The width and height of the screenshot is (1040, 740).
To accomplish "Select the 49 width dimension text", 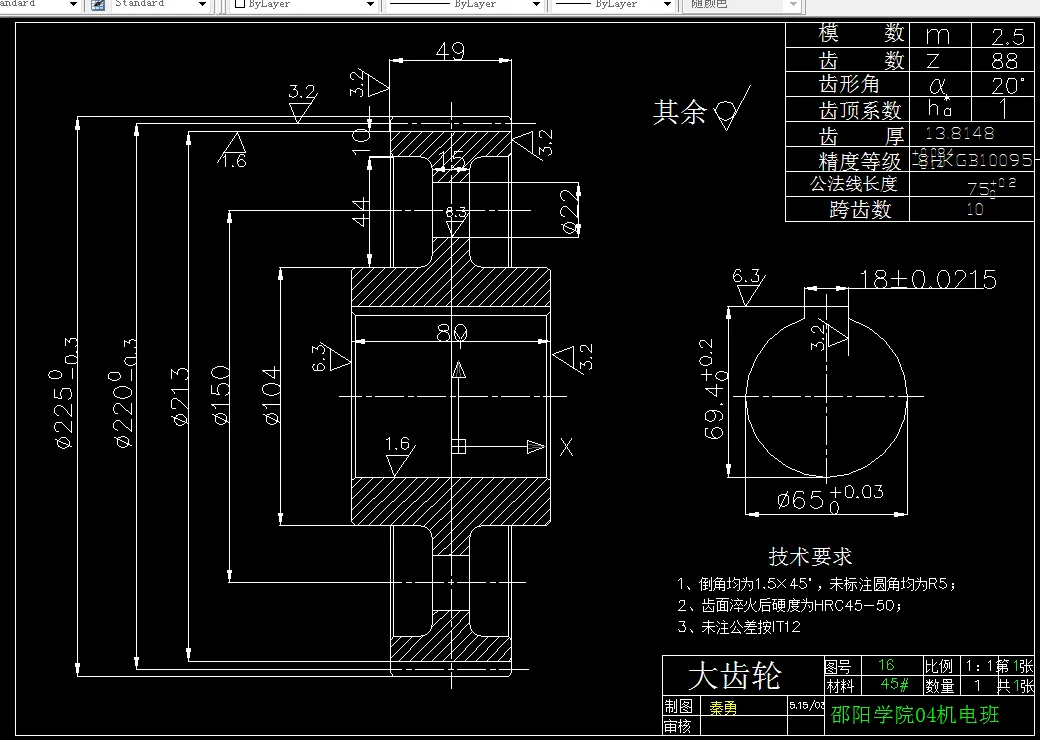I will (x=450, y=51).
